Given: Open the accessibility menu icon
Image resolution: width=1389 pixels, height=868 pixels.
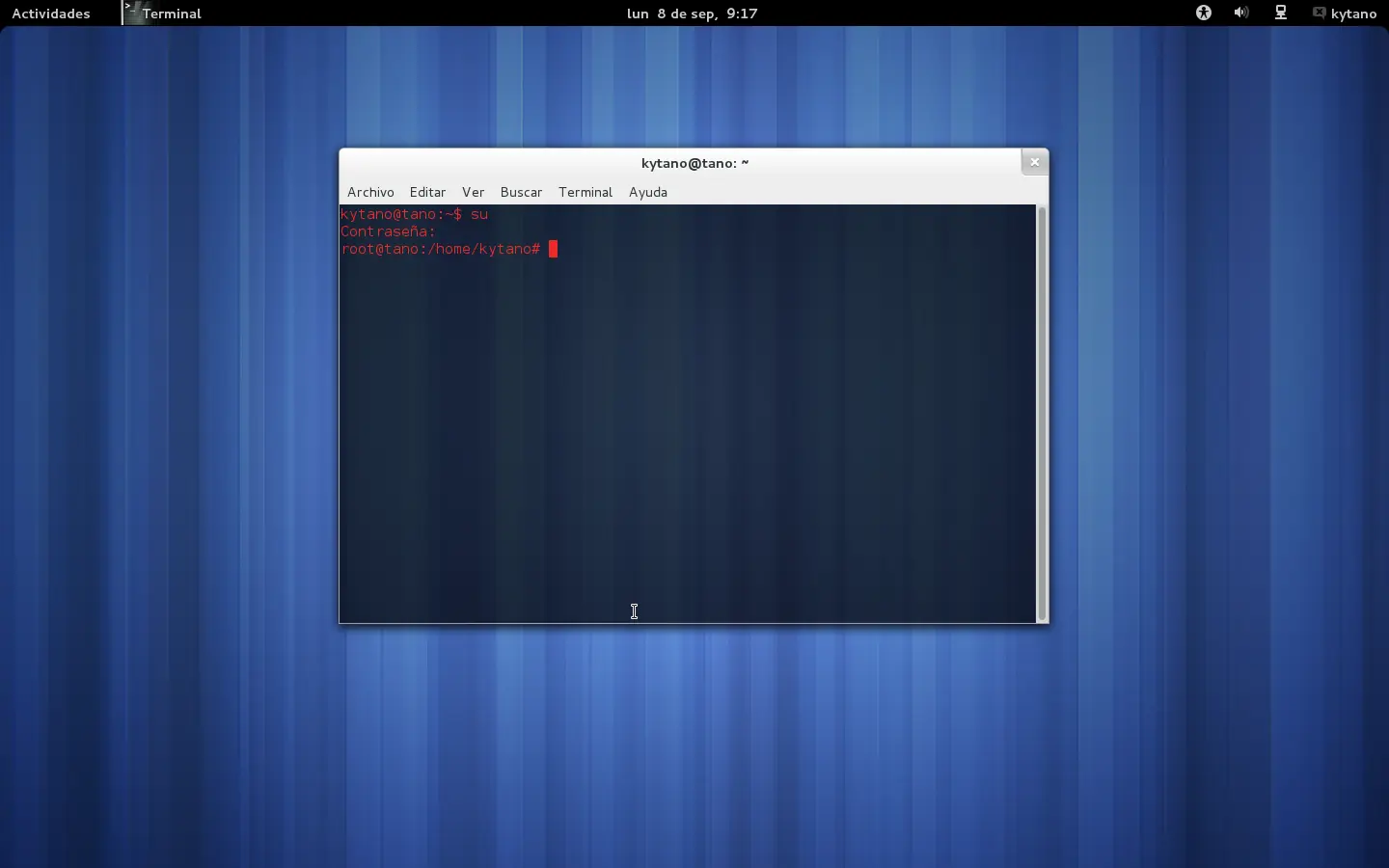Looking at the screenshot, I should coord(1204,13).
